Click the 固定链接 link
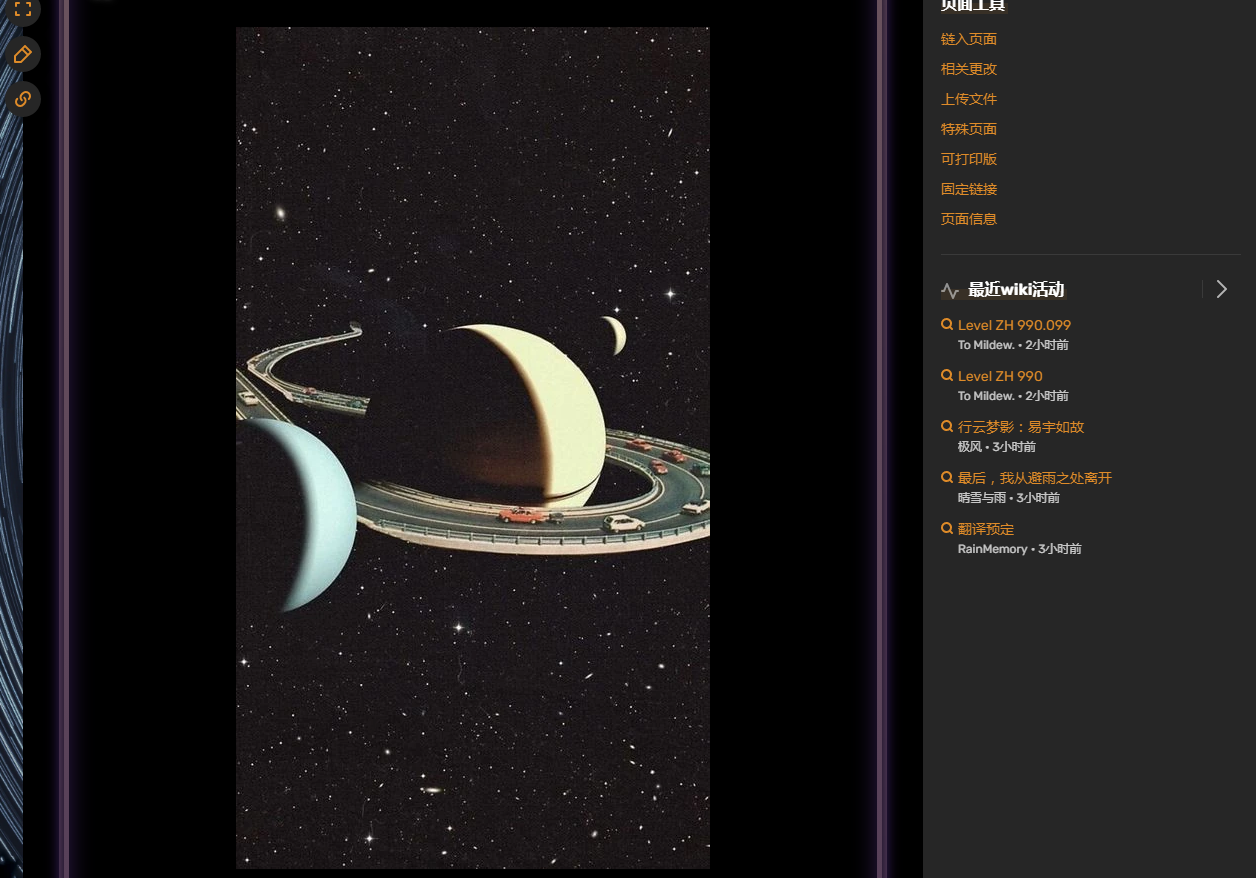 [969, 189]
